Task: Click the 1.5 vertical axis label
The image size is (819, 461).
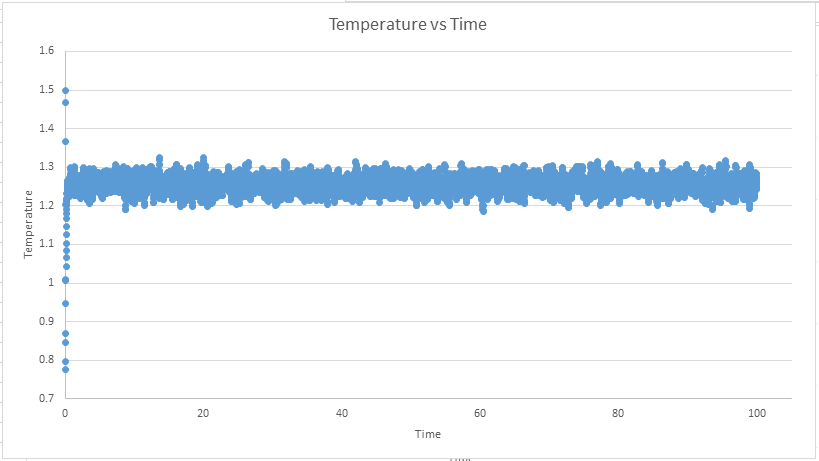Action: [46, 90]
